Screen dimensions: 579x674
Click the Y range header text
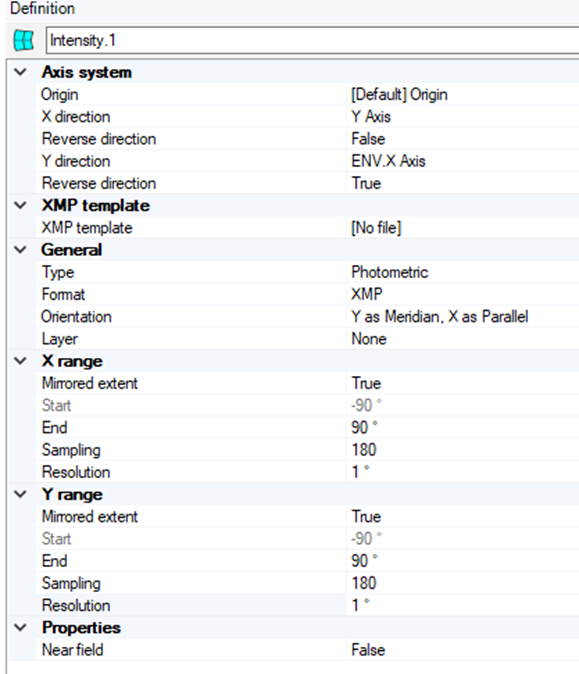[72, 494]
